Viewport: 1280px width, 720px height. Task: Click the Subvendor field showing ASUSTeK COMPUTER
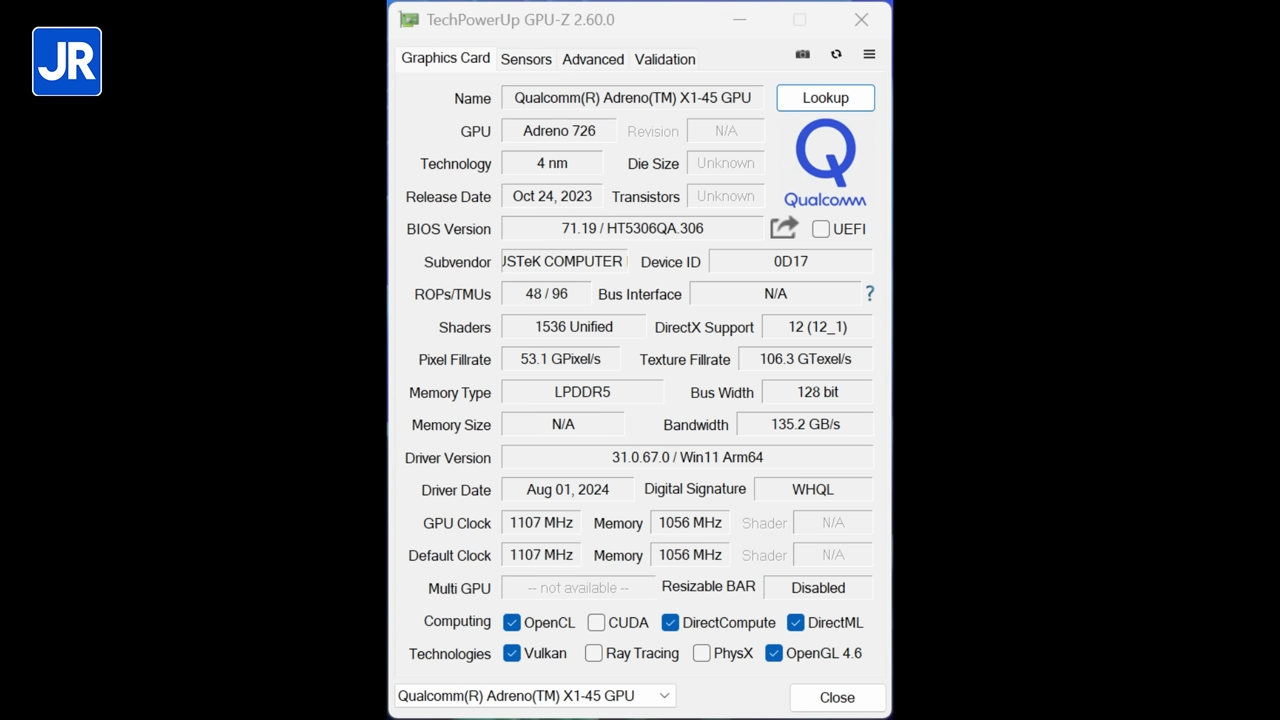click(x=562, y=261)
